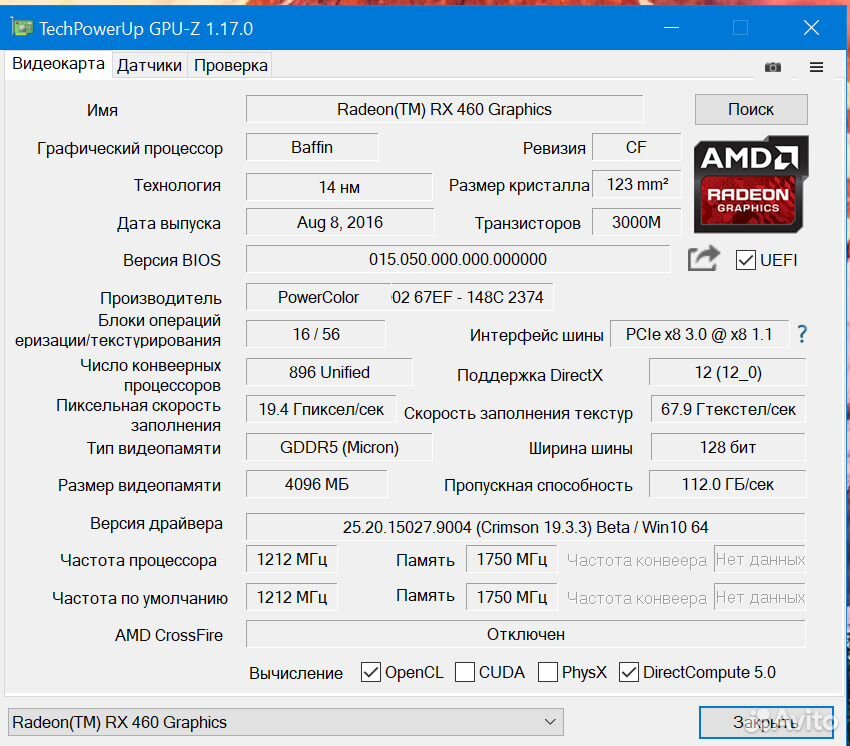The height and width of the screenshot is (746, 850).
Task: Click the current GPU clock 1212 МГц
Action: 292,559
